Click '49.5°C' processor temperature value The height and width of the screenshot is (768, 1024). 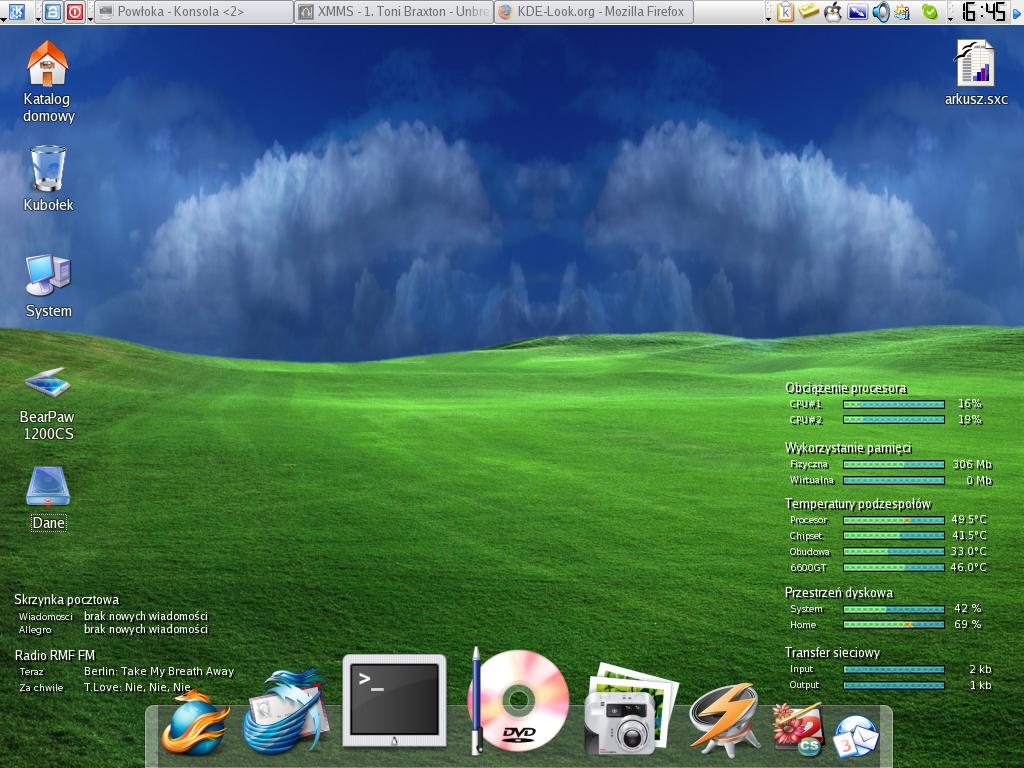pos(968,520)
